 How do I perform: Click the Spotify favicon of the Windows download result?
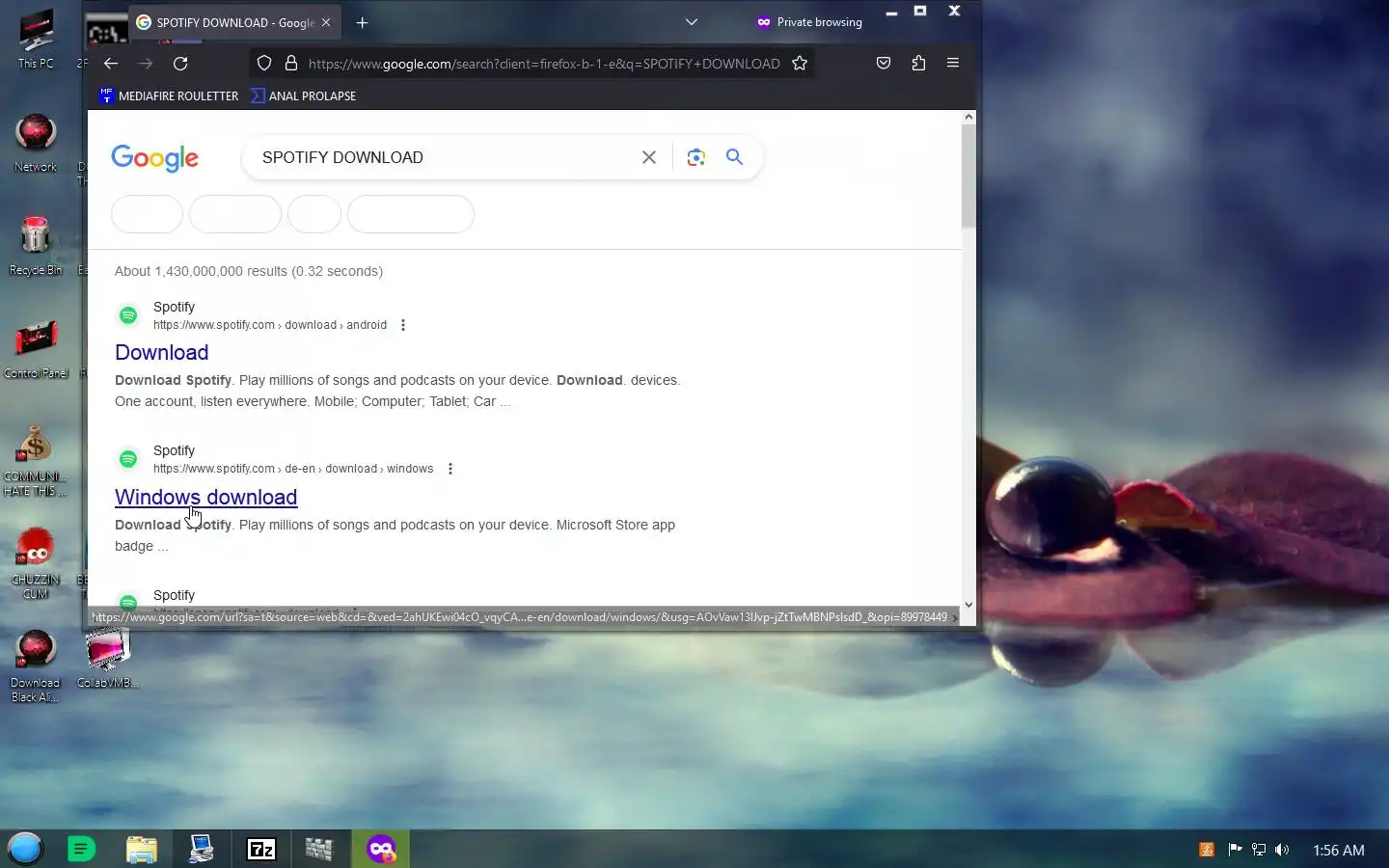pyautogui.click(x=128, y=459)
